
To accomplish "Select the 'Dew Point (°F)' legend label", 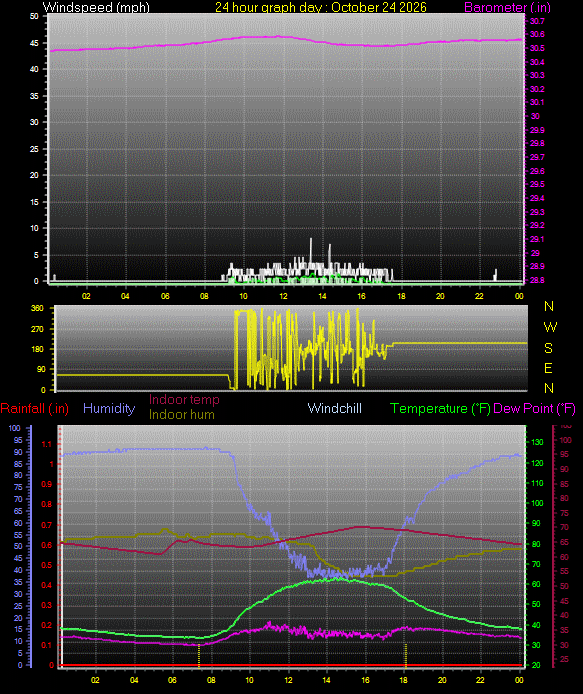I will pos(534,408).
